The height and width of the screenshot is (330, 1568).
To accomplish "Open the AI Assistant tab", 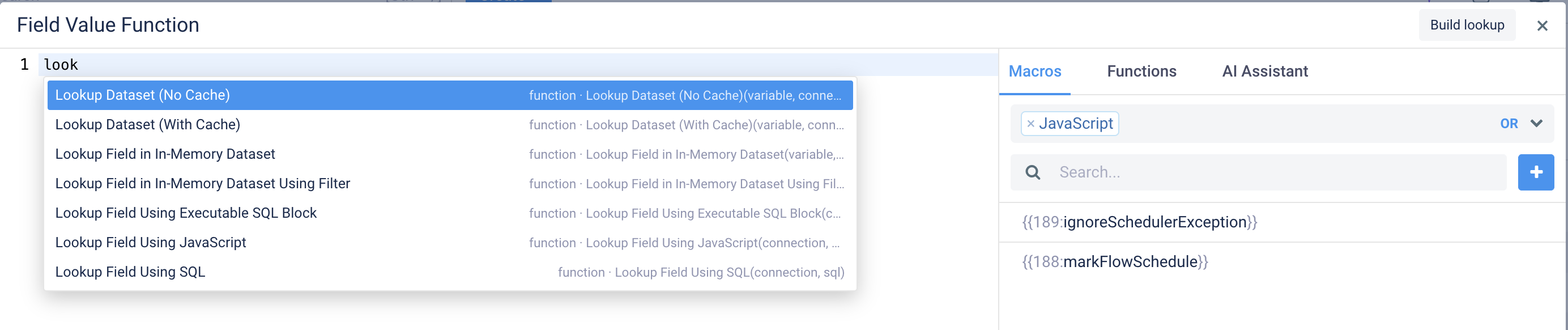I will tap(1264, 71).
